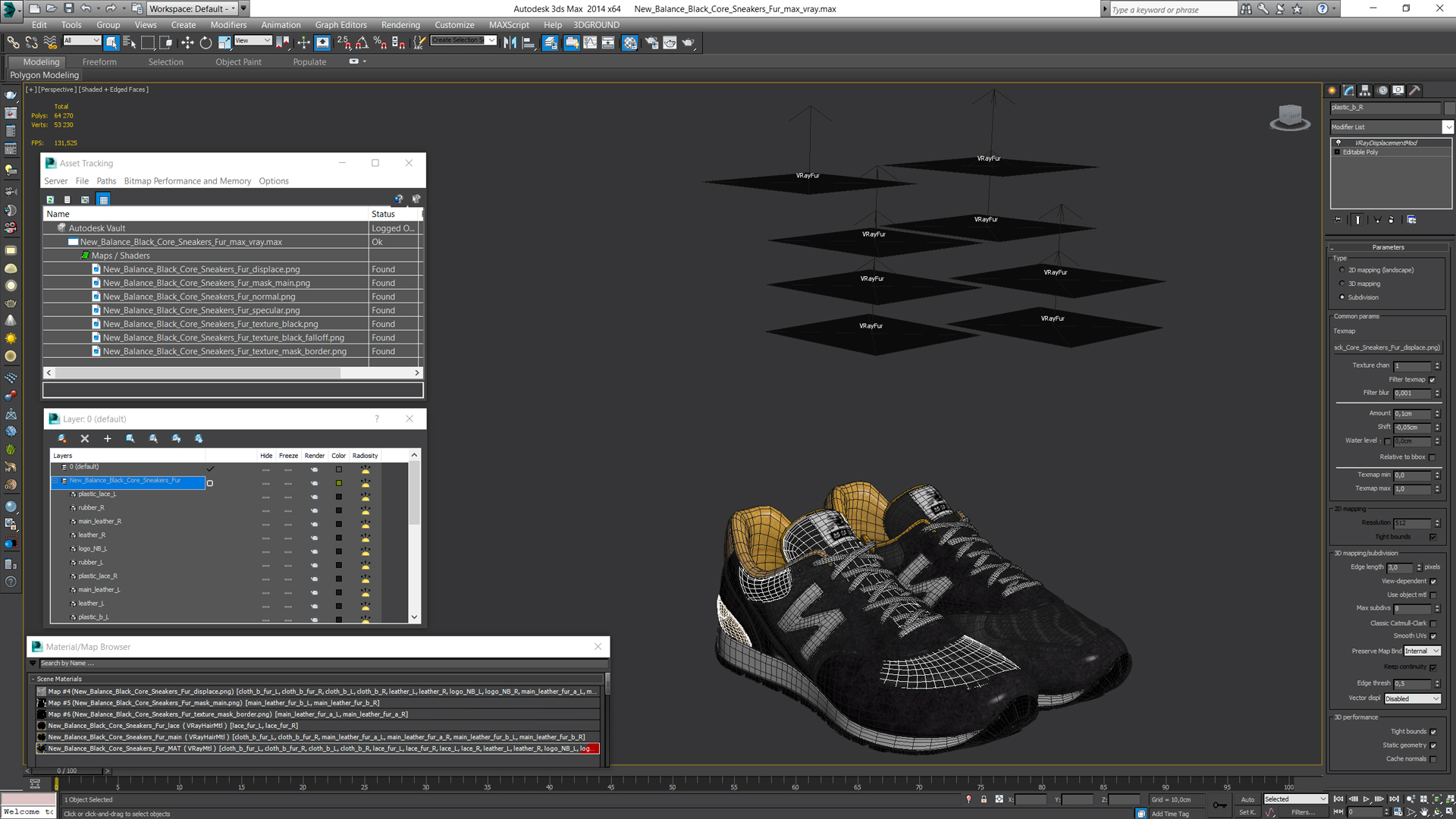This screenshot has width=1456, height=819.
Task: Click the Render Production teapot icon
Action: tap(689, 42)
